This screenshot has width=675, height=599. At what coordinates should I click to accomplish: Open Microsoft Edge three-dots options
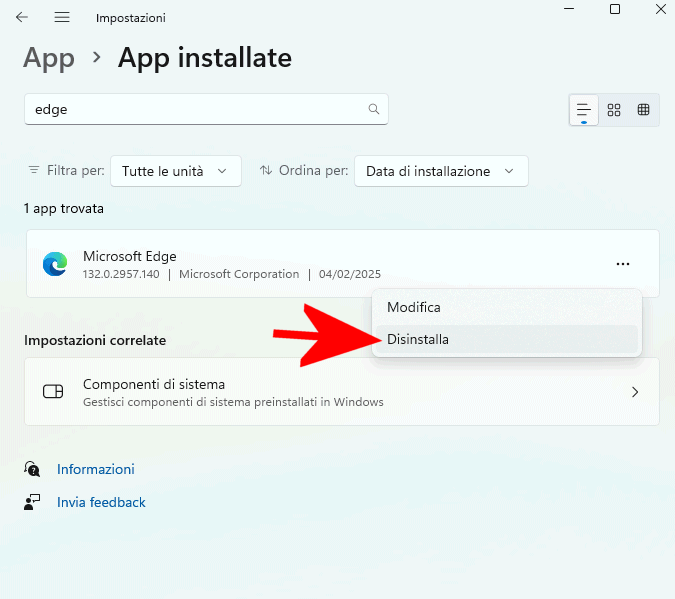pyautogui.click(x=623, y=264)
